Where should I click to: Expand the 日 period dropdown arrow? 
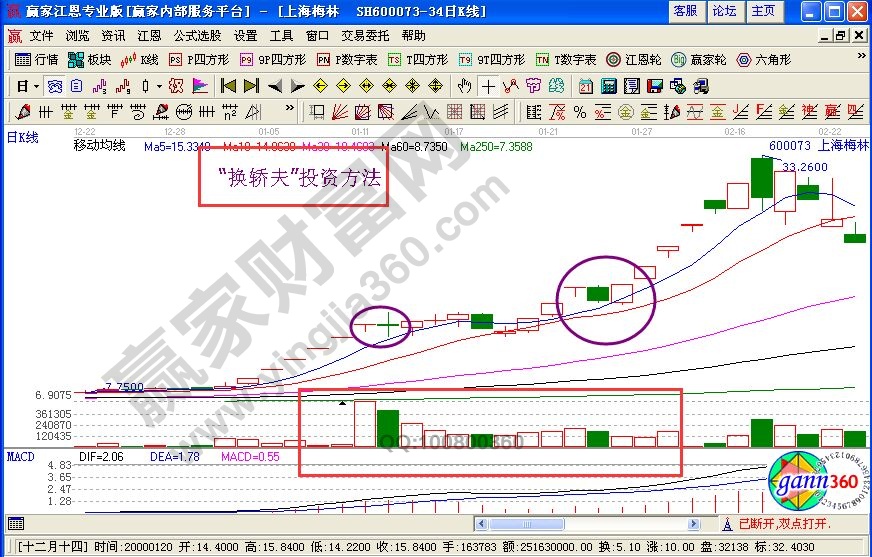coord(37,86)
